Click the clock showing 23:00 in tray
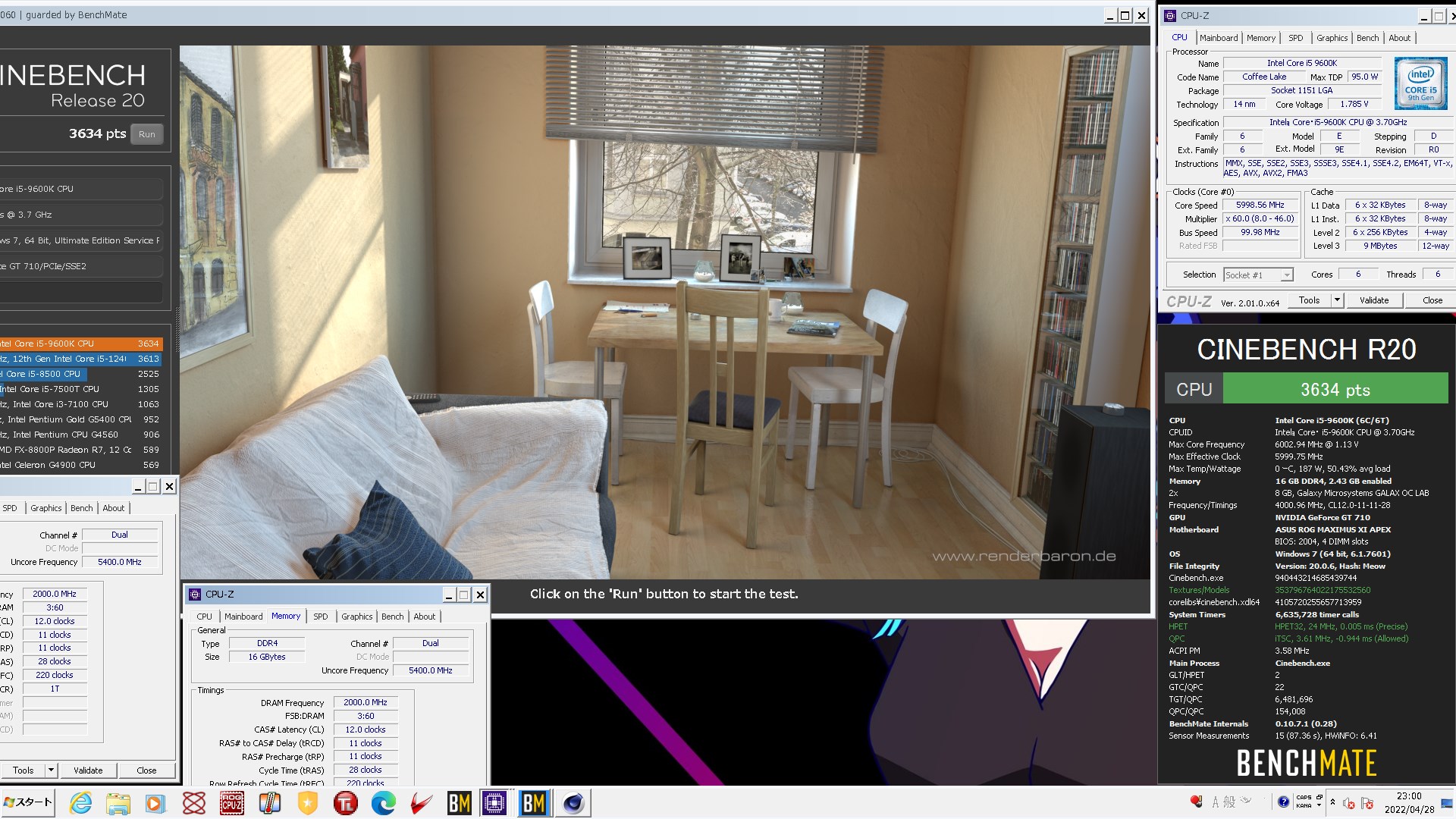This screenshot has height=819, width=1456. tap(1409, 796)
